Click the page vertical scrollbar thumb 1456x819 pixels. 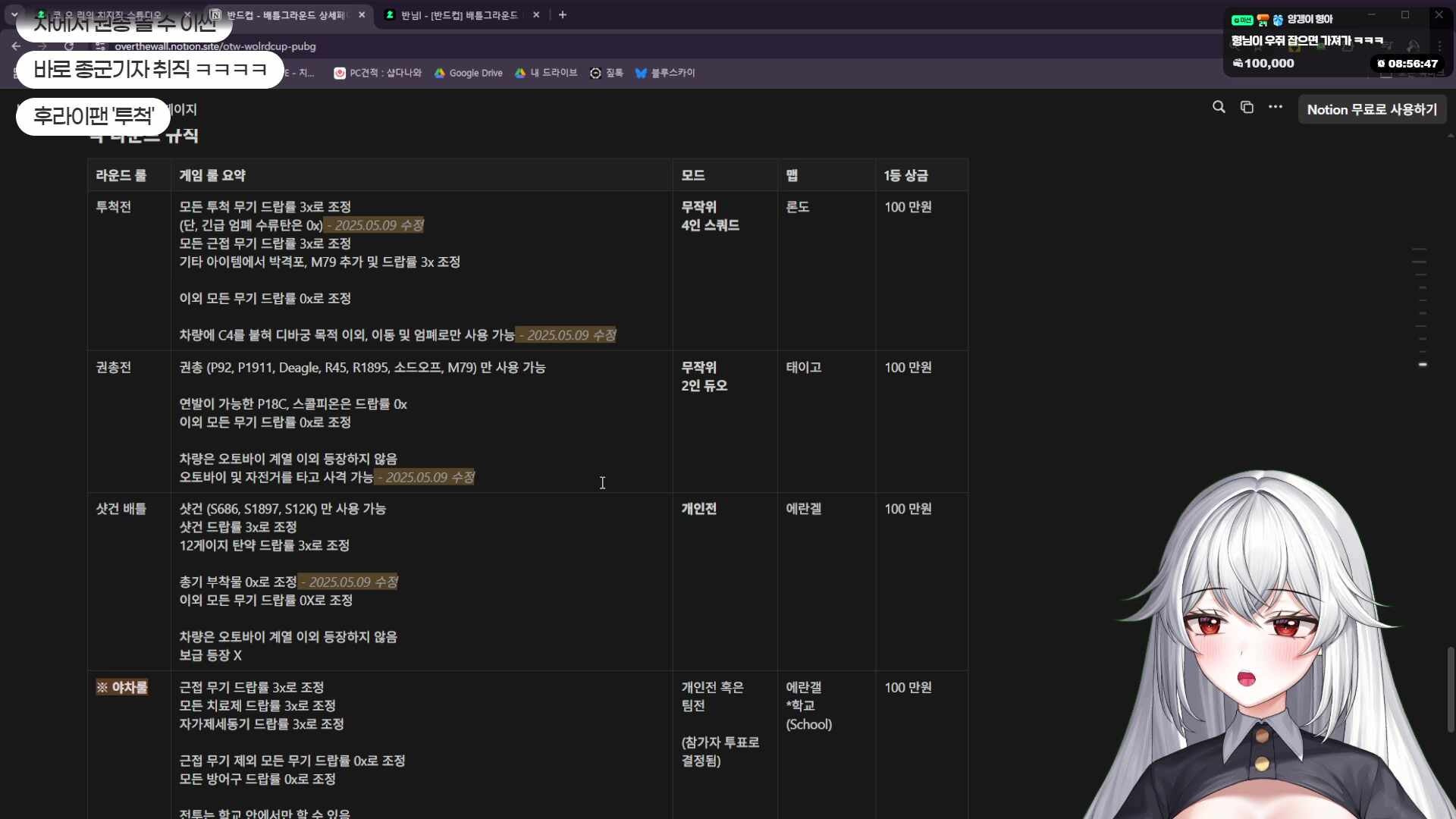pyautogui.click(x=1450, y=689)
